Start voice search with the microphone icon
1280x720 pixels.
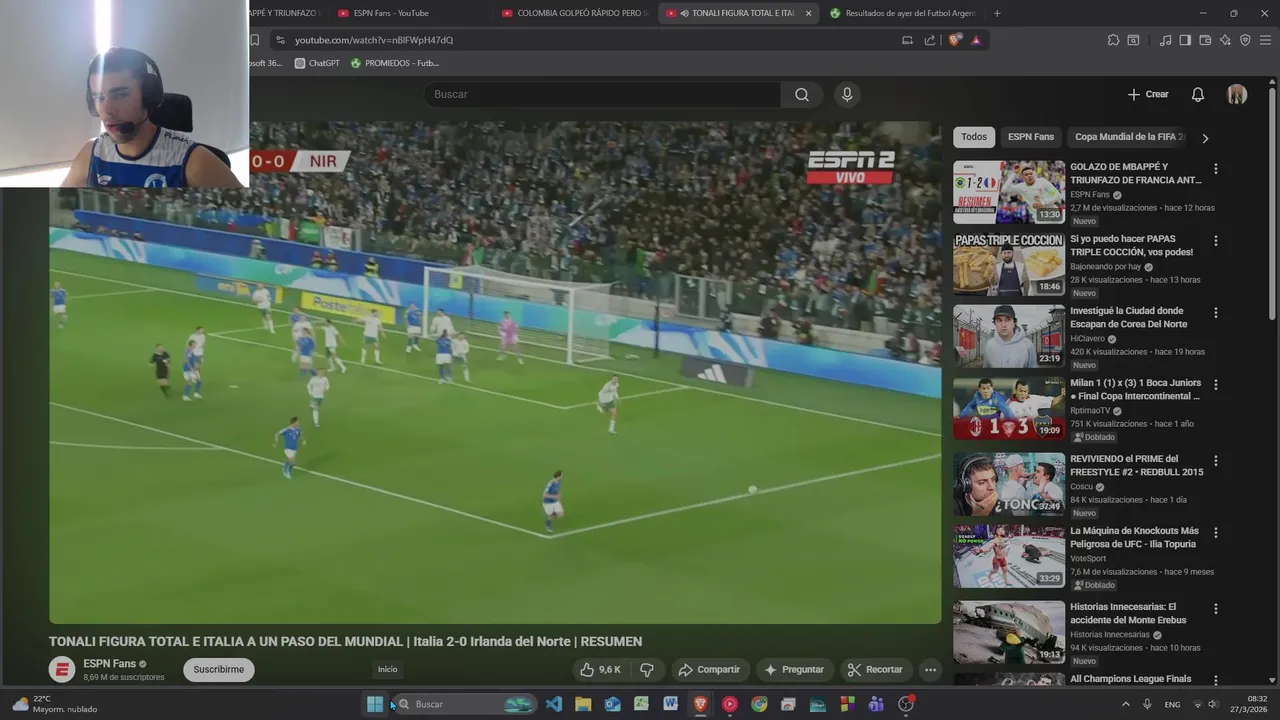coord(847,94)
